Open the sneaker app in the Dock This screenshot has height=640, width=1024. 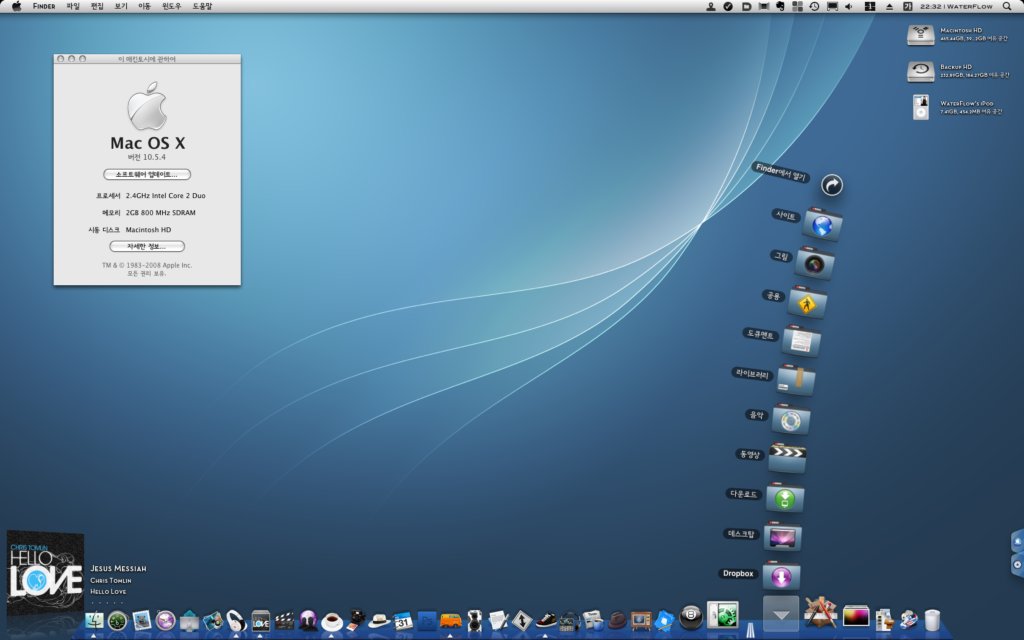click(x=546, y=620)
